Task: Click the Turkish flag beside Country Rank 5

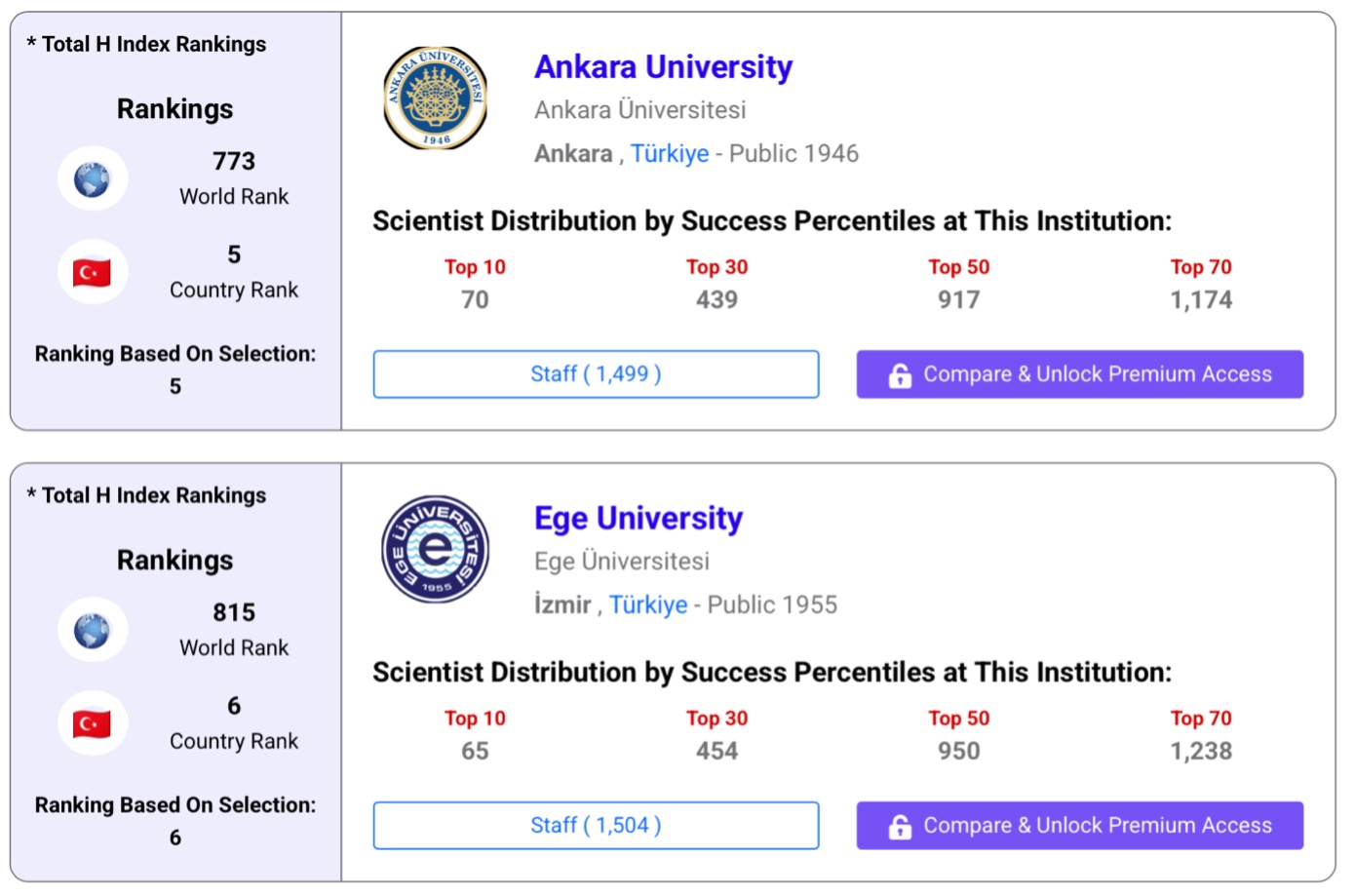Action: [x=93, y=272]
